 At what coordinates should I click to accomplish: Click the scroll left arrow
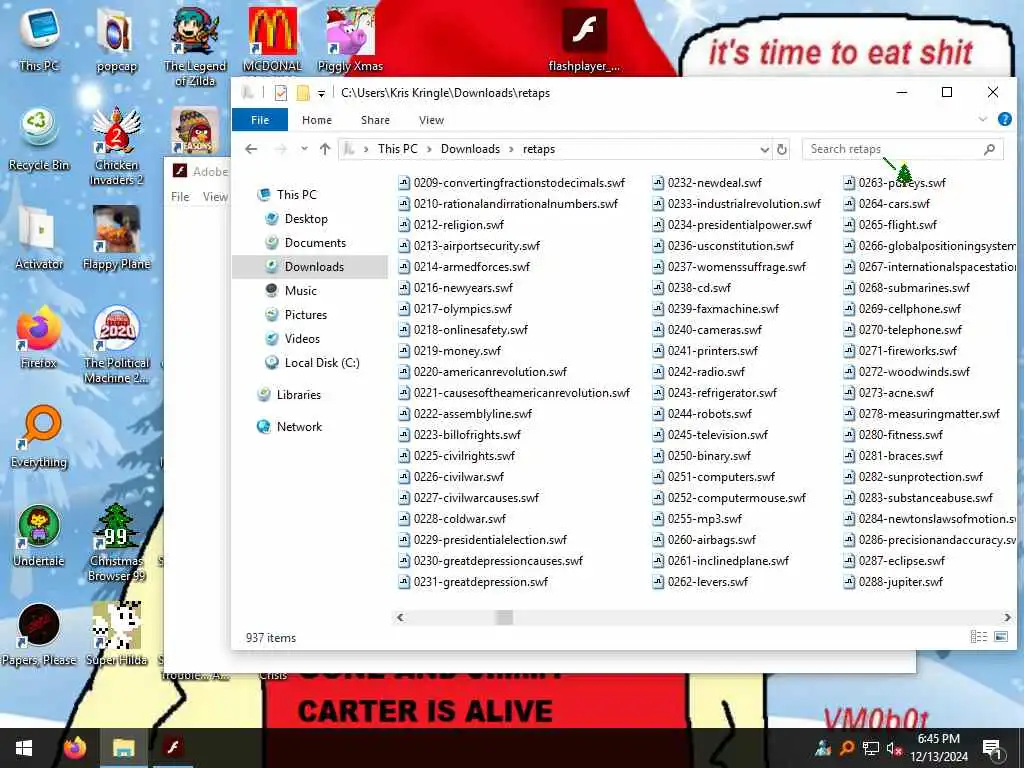click(400, 617)
